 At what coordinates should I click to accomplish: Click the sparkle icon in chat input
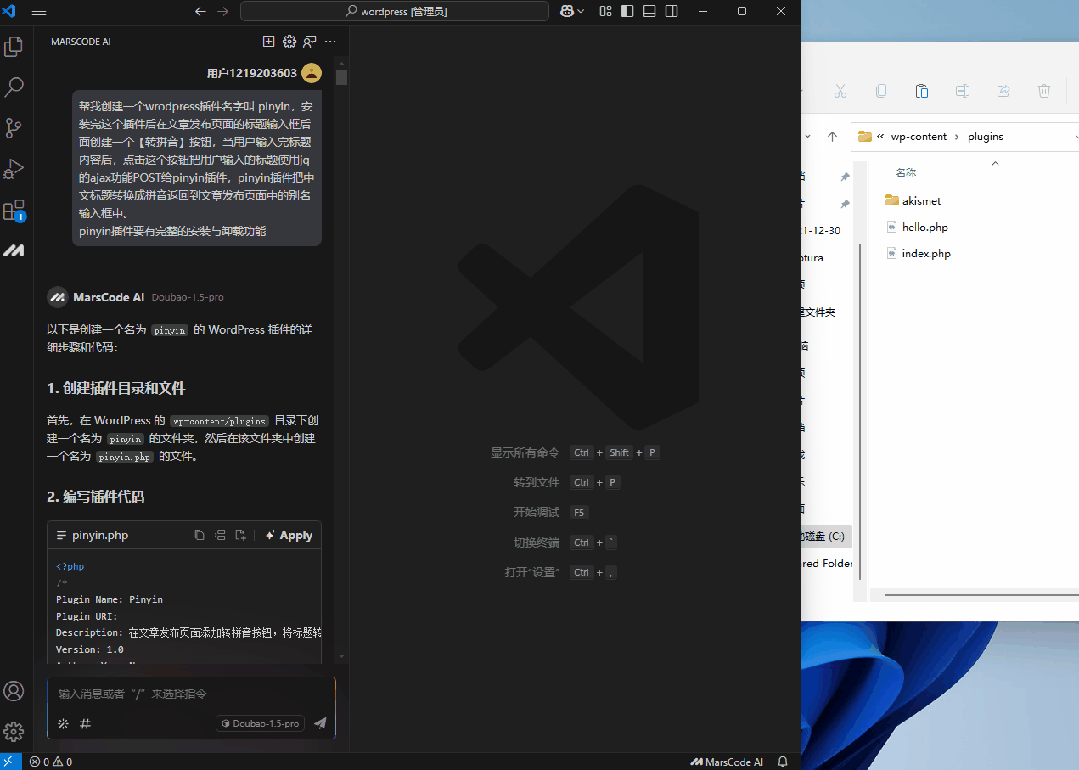[x=63, y=723]
